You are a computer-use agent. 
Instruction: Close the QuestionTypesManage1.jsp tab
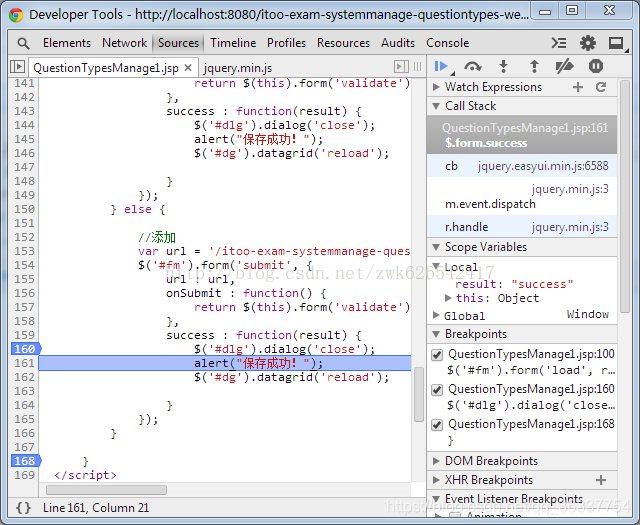(188, 67)
